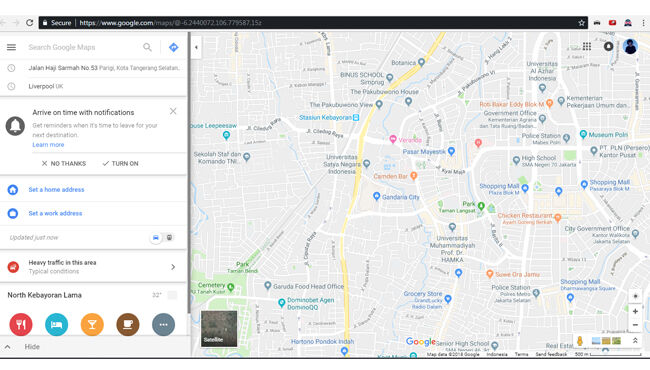Open the Google Maps hamburger menu
650x370 pixels.
tap(11, 47)
